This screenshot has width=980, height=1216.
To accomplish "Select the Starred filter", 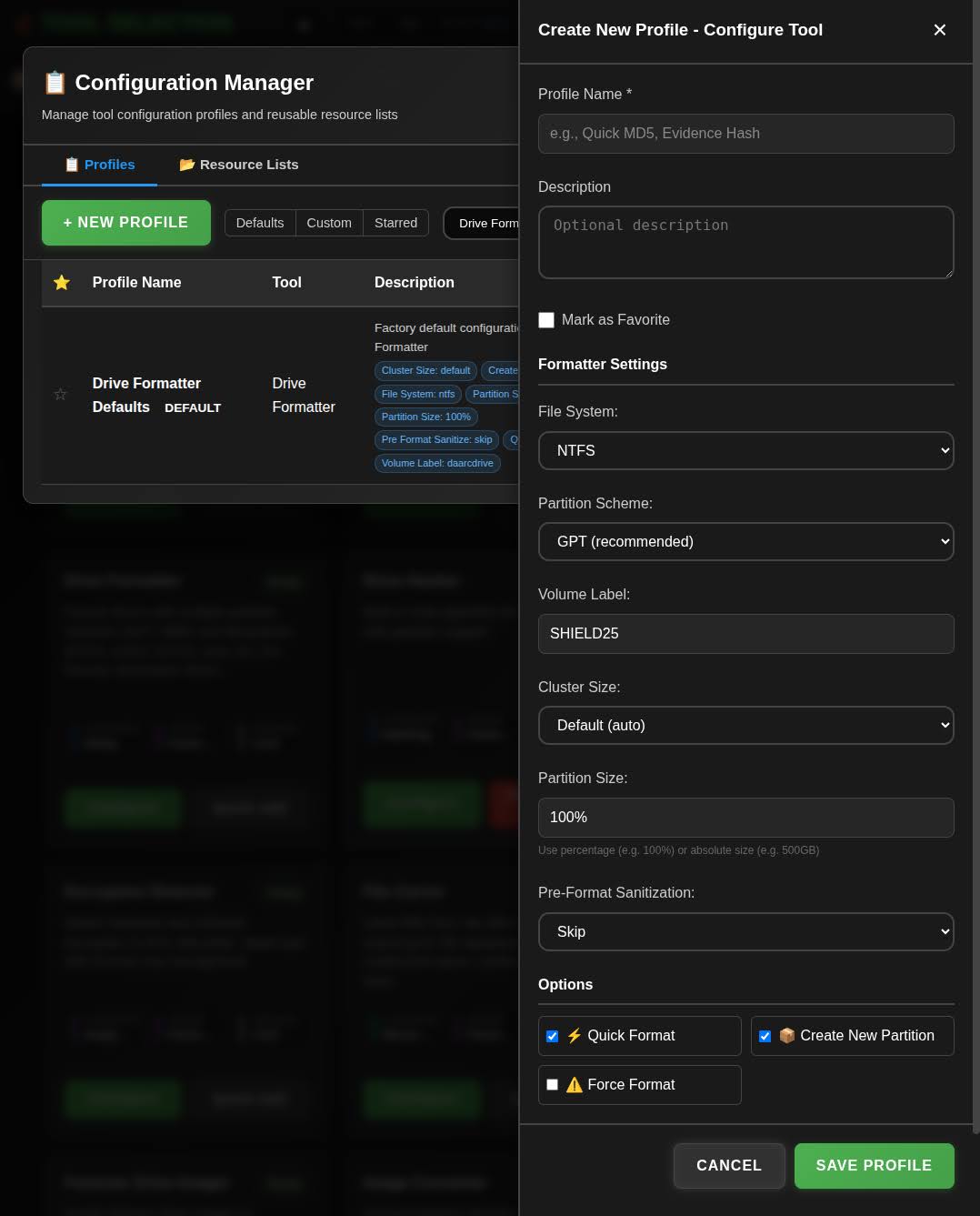I will (x=395, y=223).
